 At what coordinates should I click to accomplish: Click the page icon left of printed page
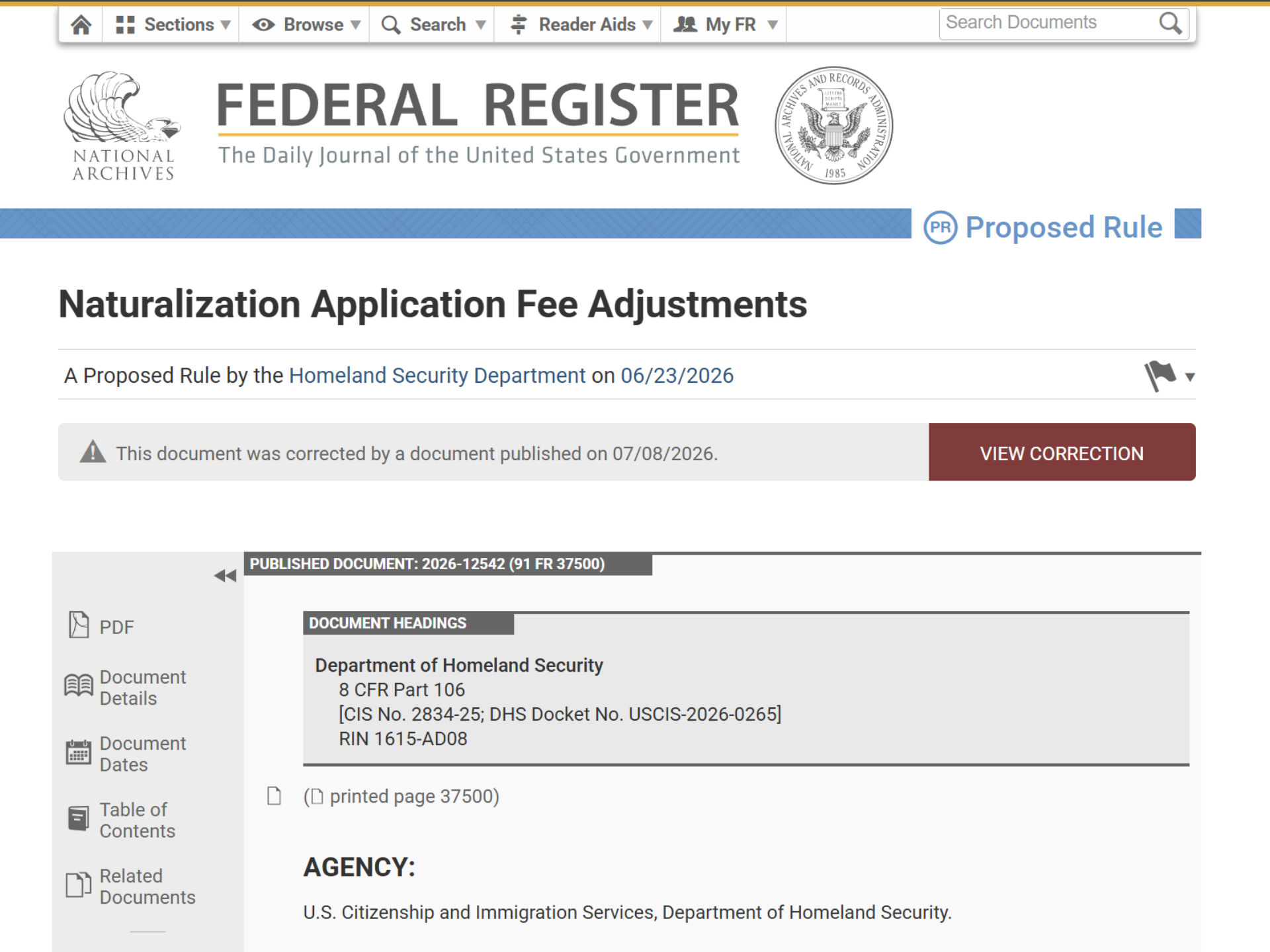274,796
